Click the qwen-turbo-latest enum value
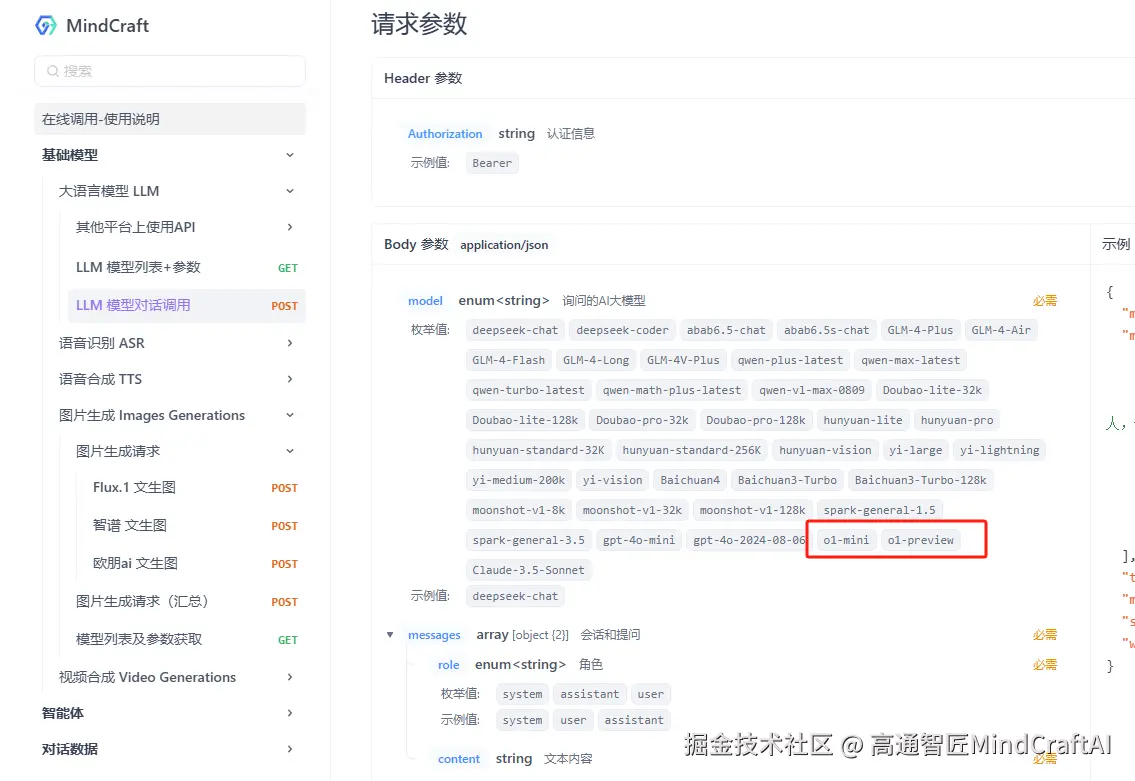 click(x=528, y=390)
